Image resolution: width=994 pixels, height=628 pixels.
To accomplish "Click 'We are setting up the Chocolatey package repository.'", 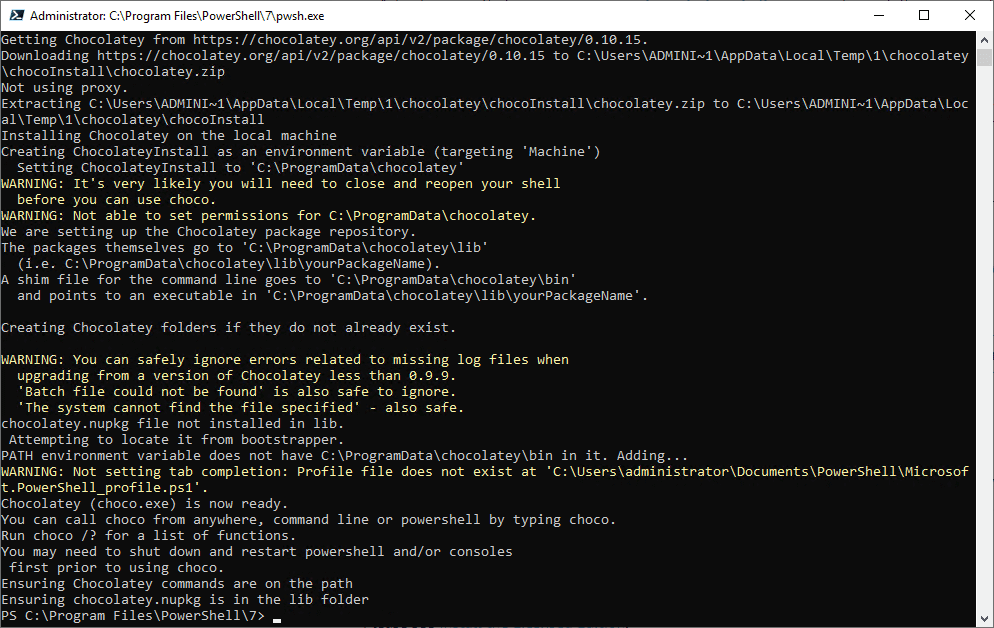I will pos(209,231).
